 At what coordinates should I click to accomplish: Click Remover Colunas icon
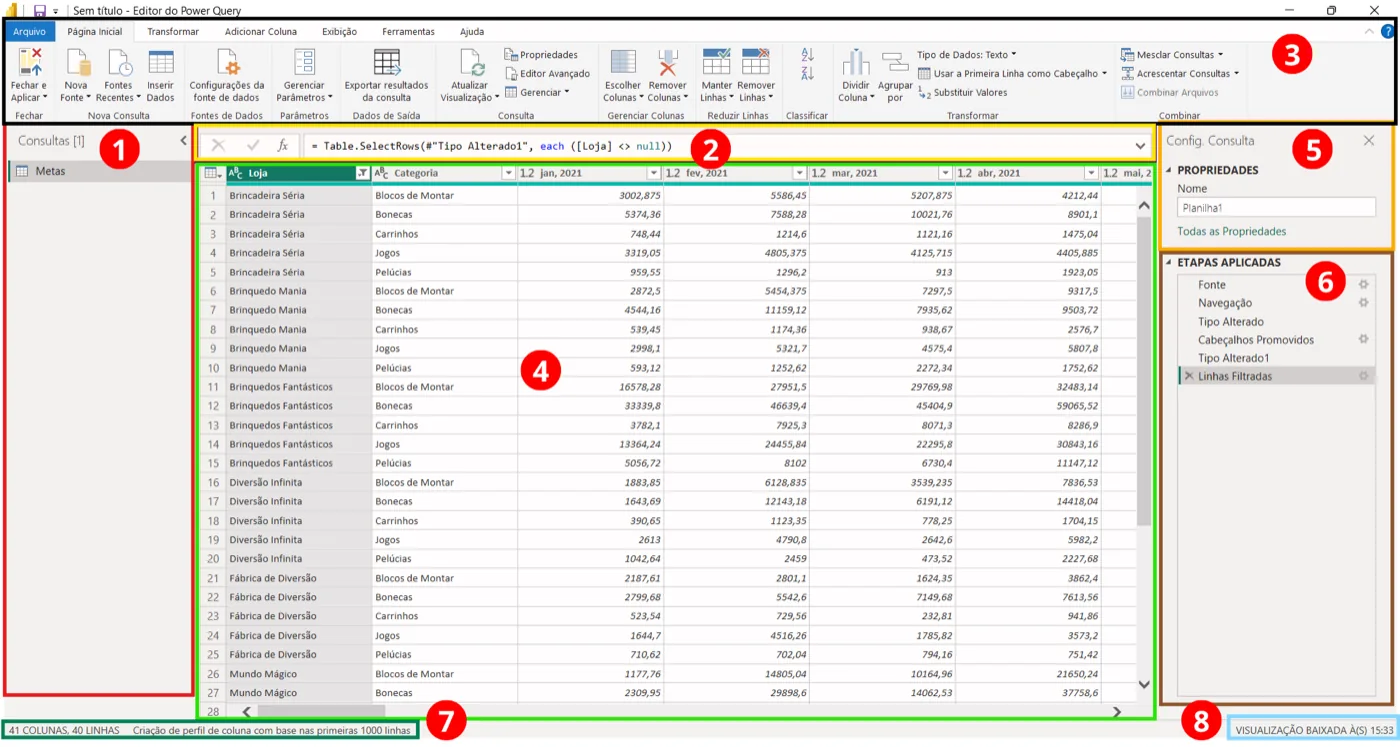point(667,62)
